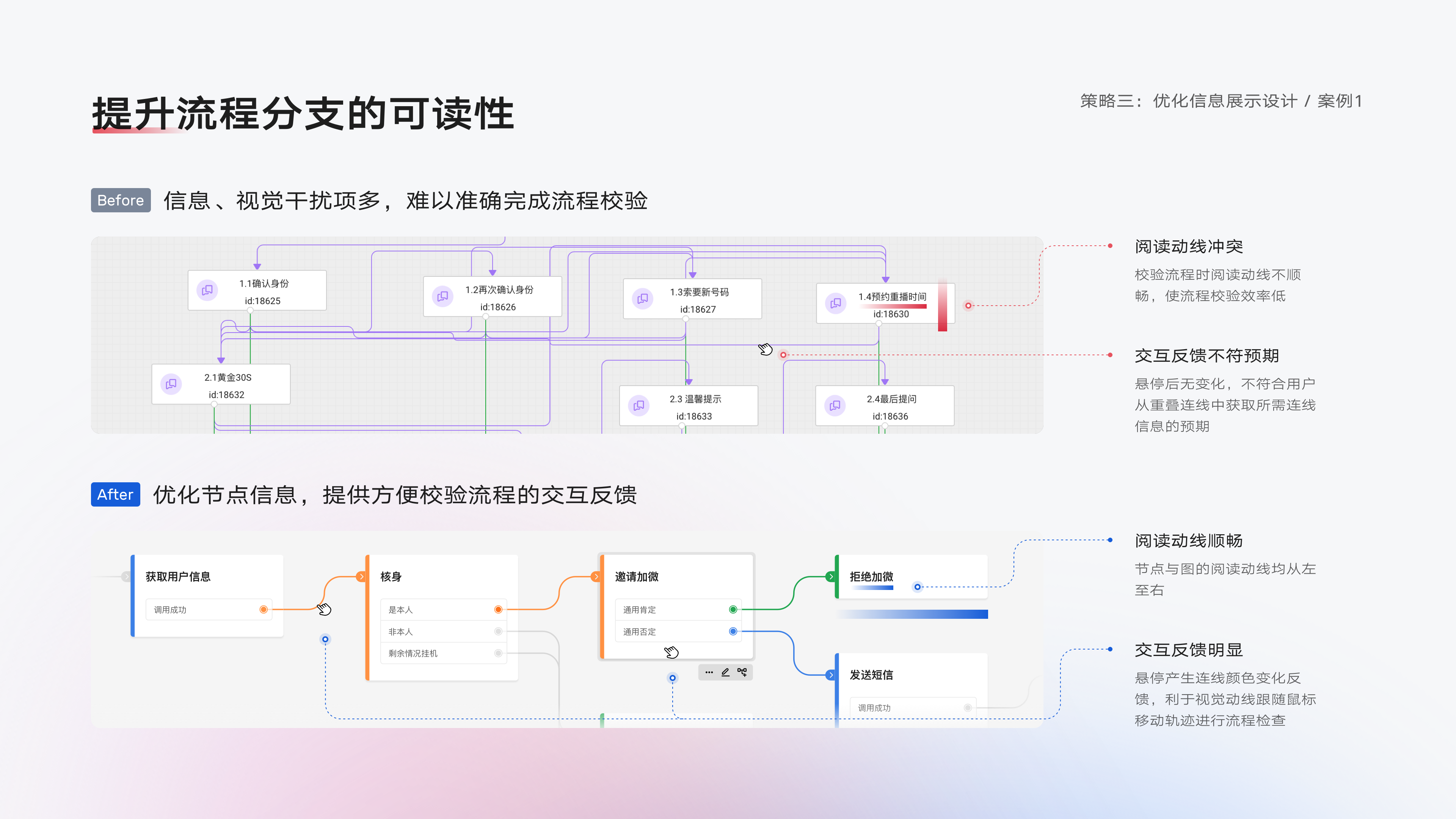Click the 1.2再次确认身份 node label
The image size is (1456, 819).
(499, 289)
